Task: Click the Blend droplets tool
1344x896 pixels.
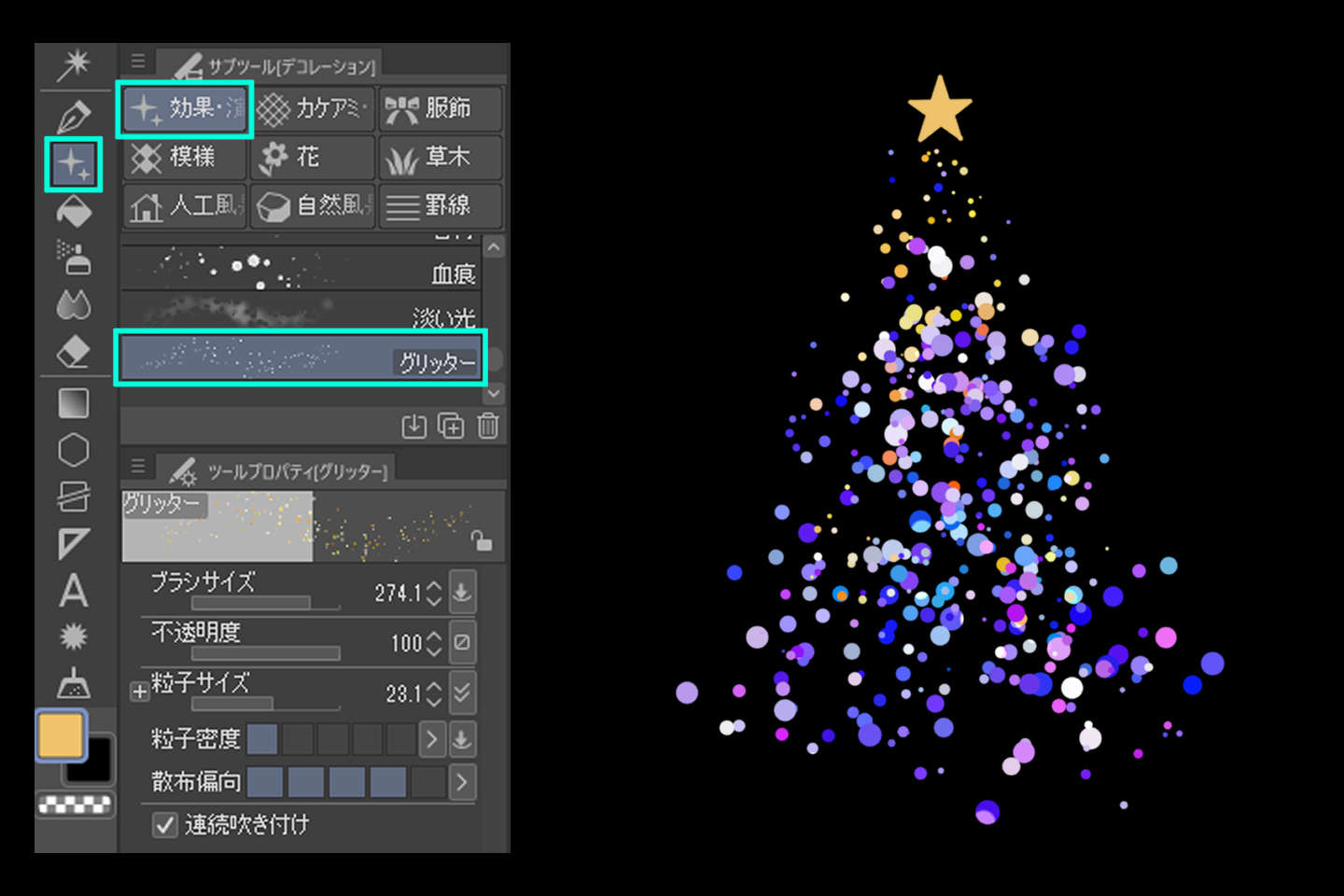Action: [74, 305]
